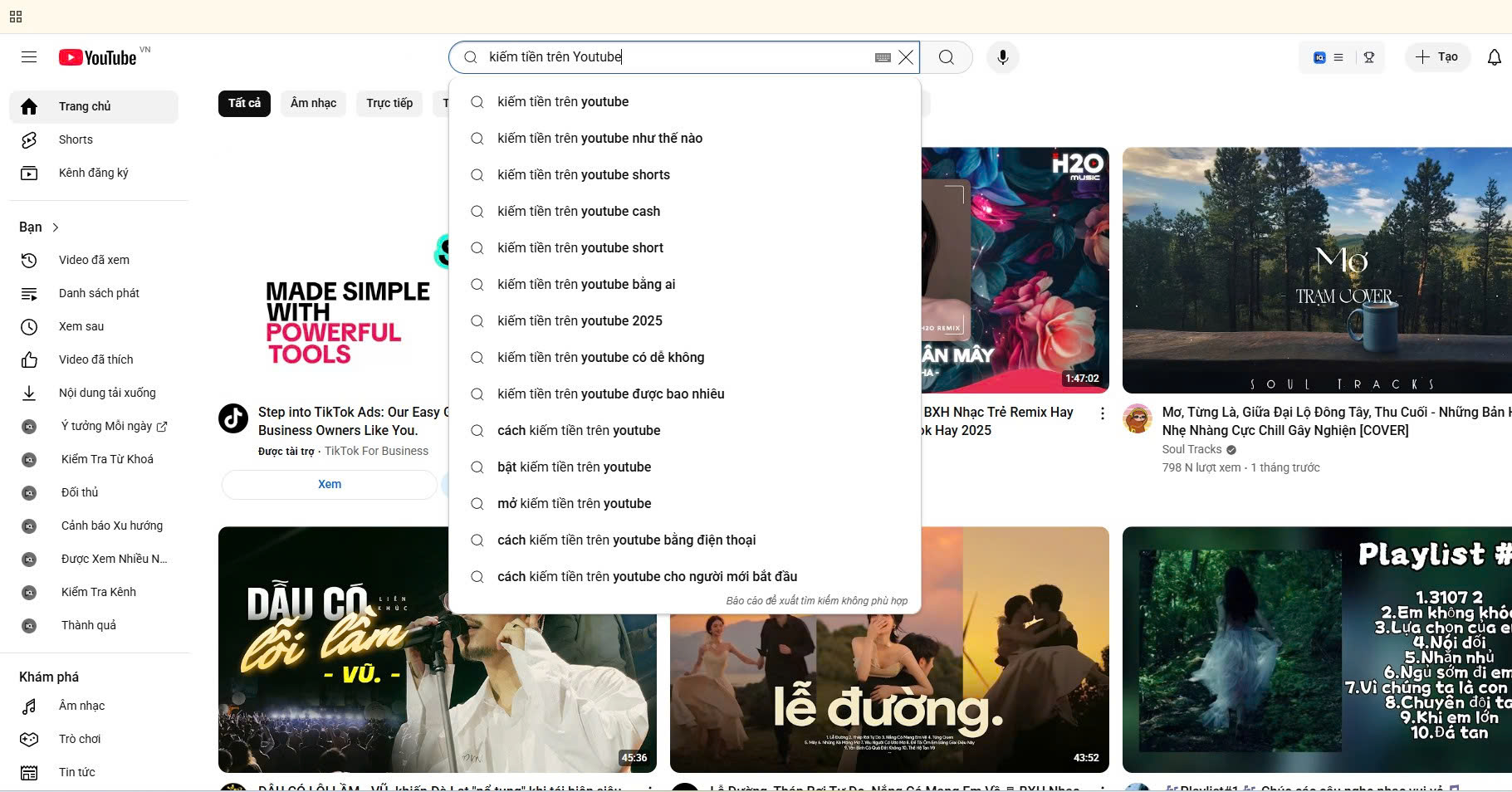
Task: Click the Xem button on TikTok ad
Action: click(x=330, y=484)
